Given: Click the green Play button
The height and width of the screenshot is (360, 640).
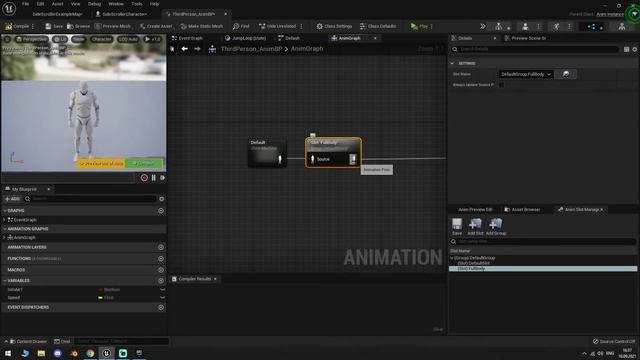Looking at the screenshot, I should click(x=419, y=26).
